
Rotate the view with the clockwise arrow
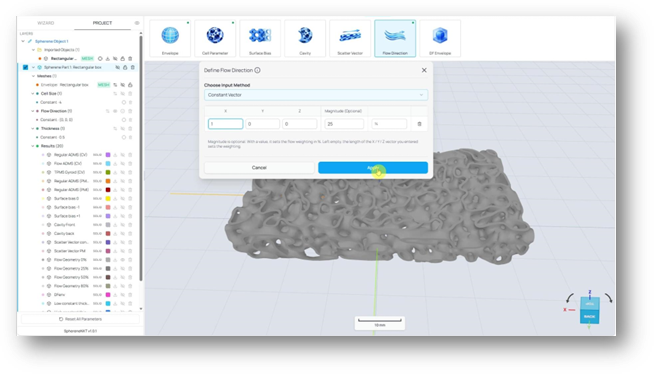[x=609, y=298]
